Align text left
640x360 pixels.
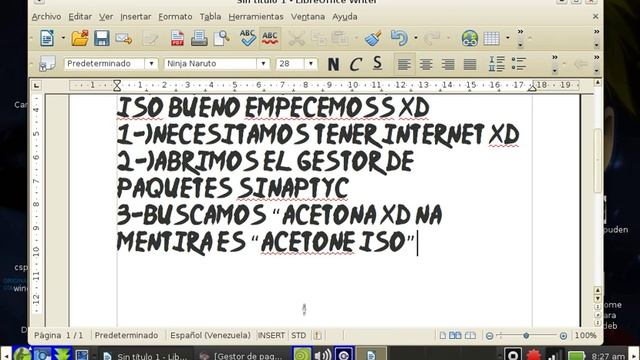pos(404,64)
